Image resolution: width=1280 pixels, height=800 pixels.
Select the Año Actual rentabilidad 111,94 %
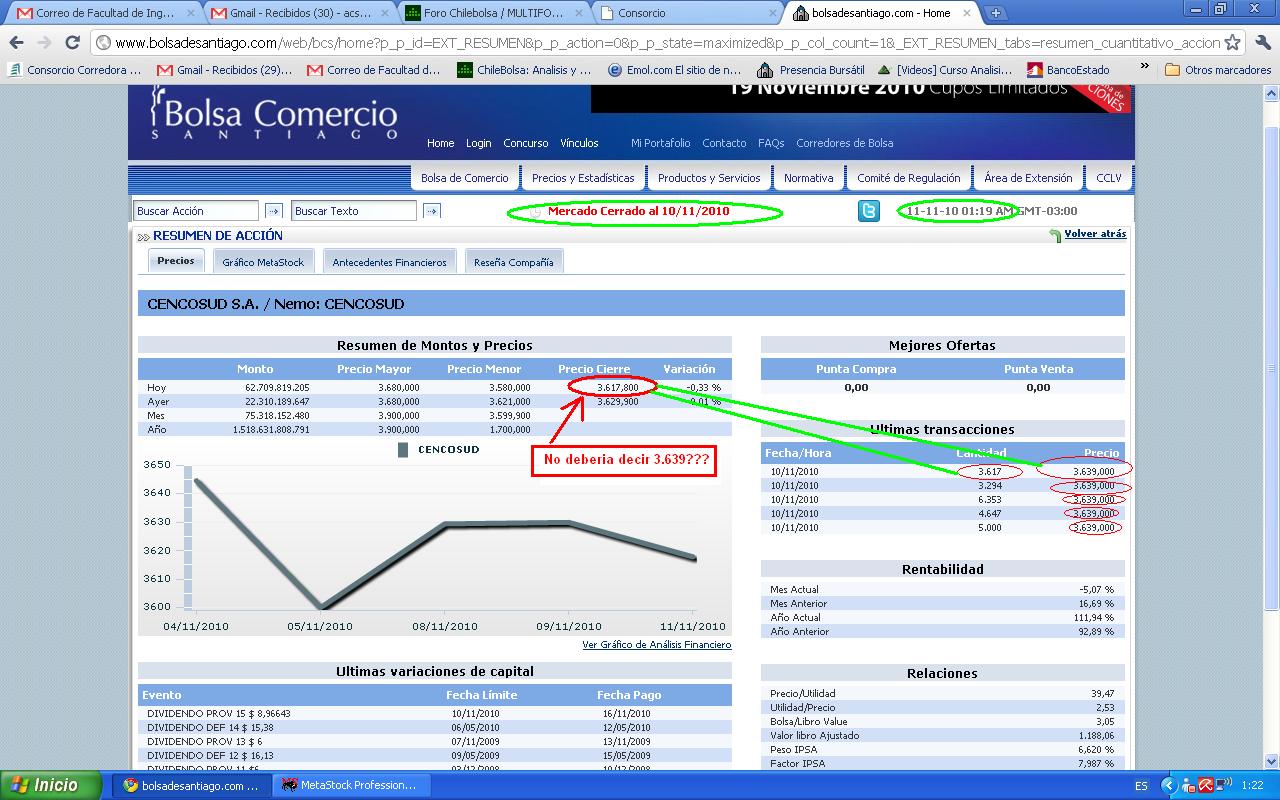[x=1095, y=617]
